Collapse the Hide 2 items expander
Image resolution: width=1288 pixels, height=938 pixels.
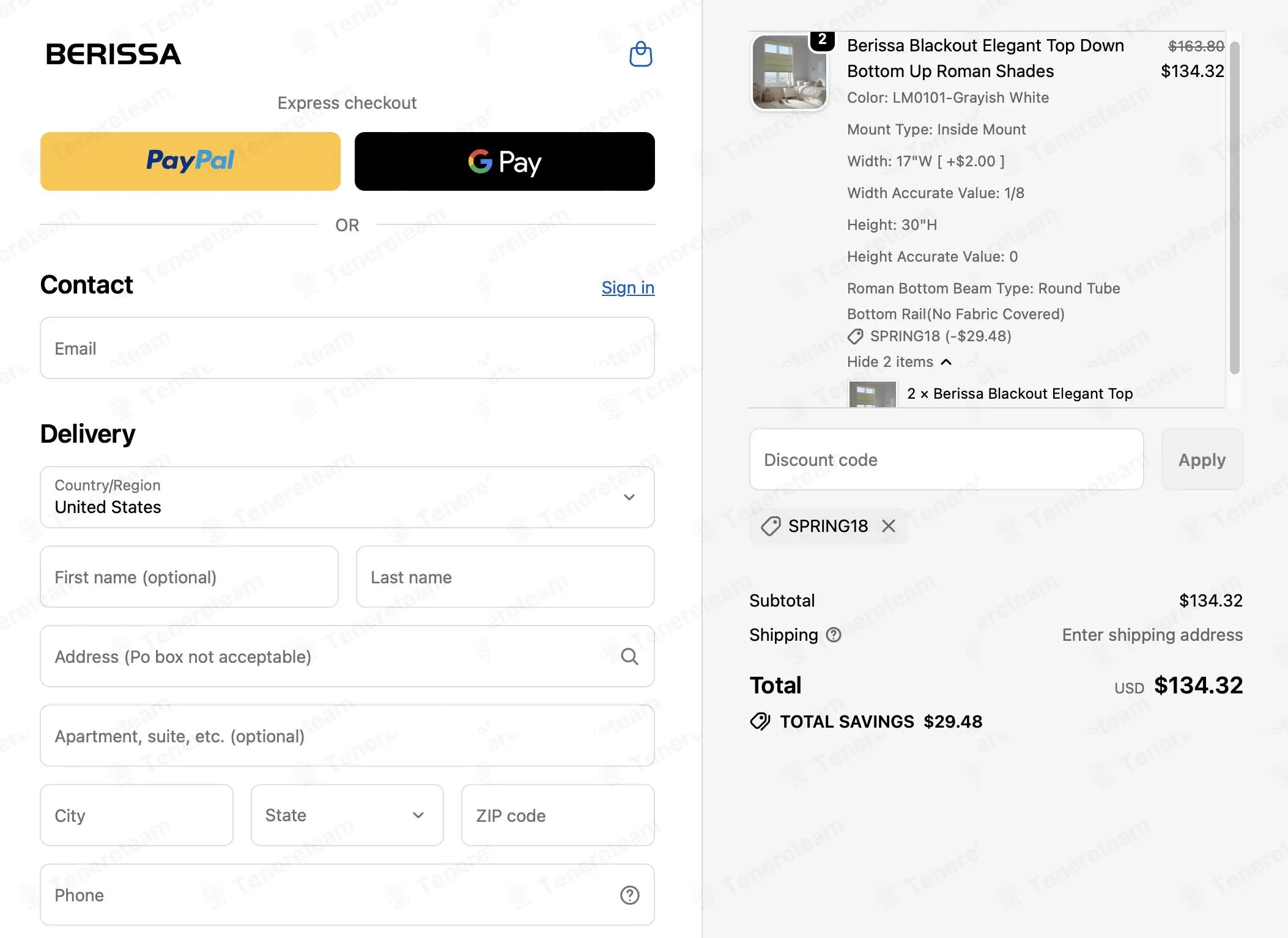899,362
